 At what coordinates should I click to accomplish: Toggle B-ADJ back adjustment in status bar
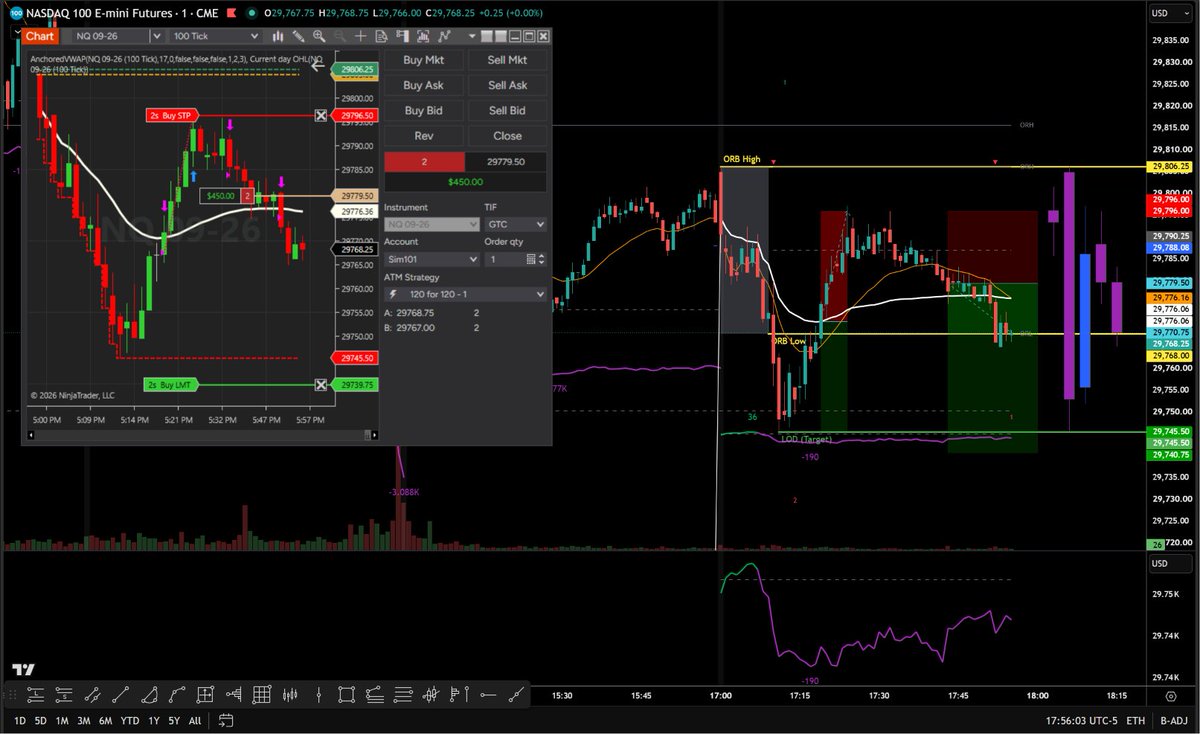1172,721
